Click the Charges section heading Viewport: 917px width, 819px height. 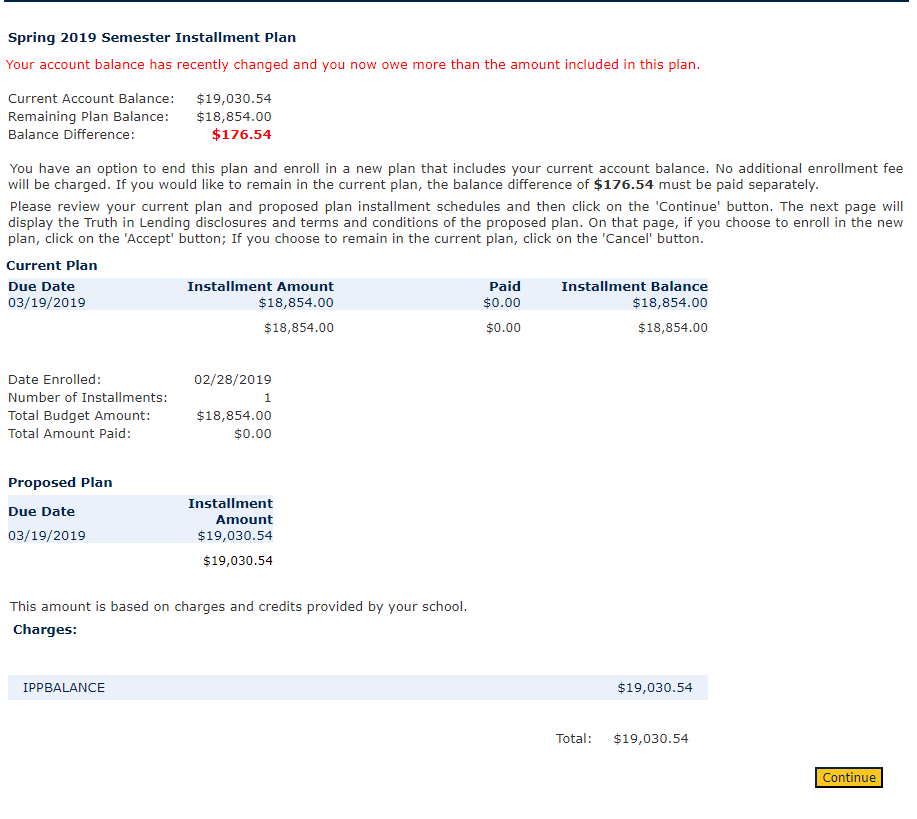45,630
